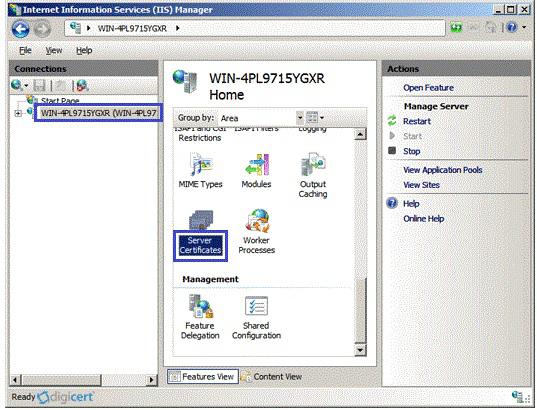537x410 pixels.
Task: Click the arrow after WIN-4PL9715YGXR in address bar
Action: click(x=177, y=28)
